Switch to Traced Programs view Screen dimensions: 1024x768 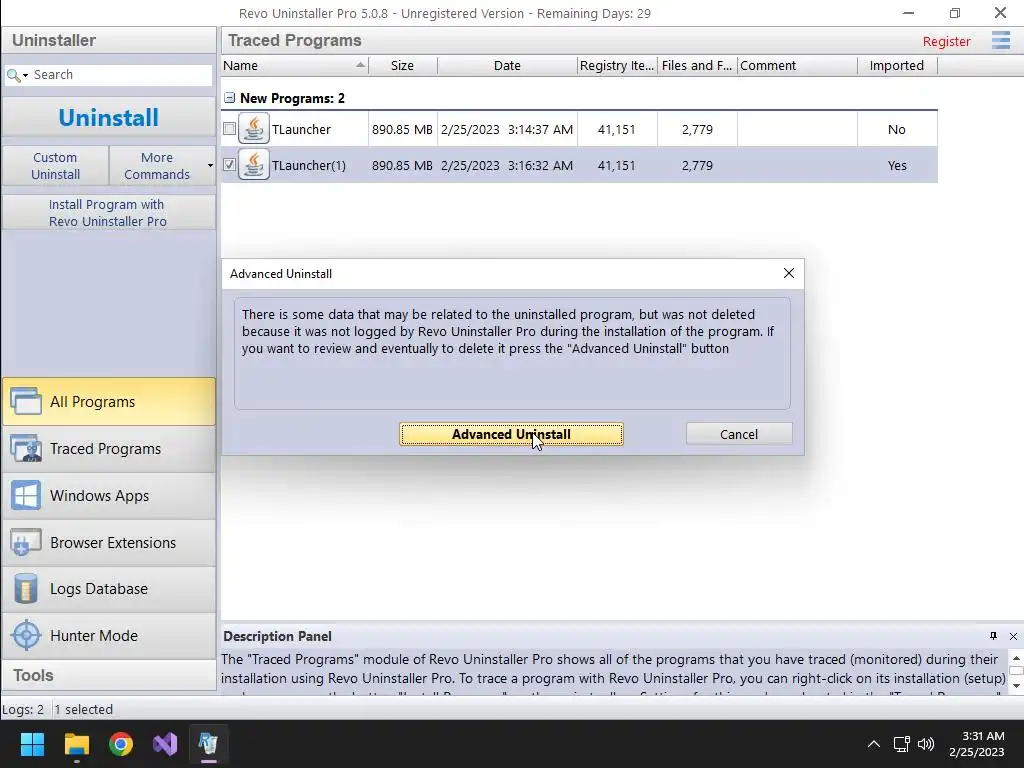[108, 449]
